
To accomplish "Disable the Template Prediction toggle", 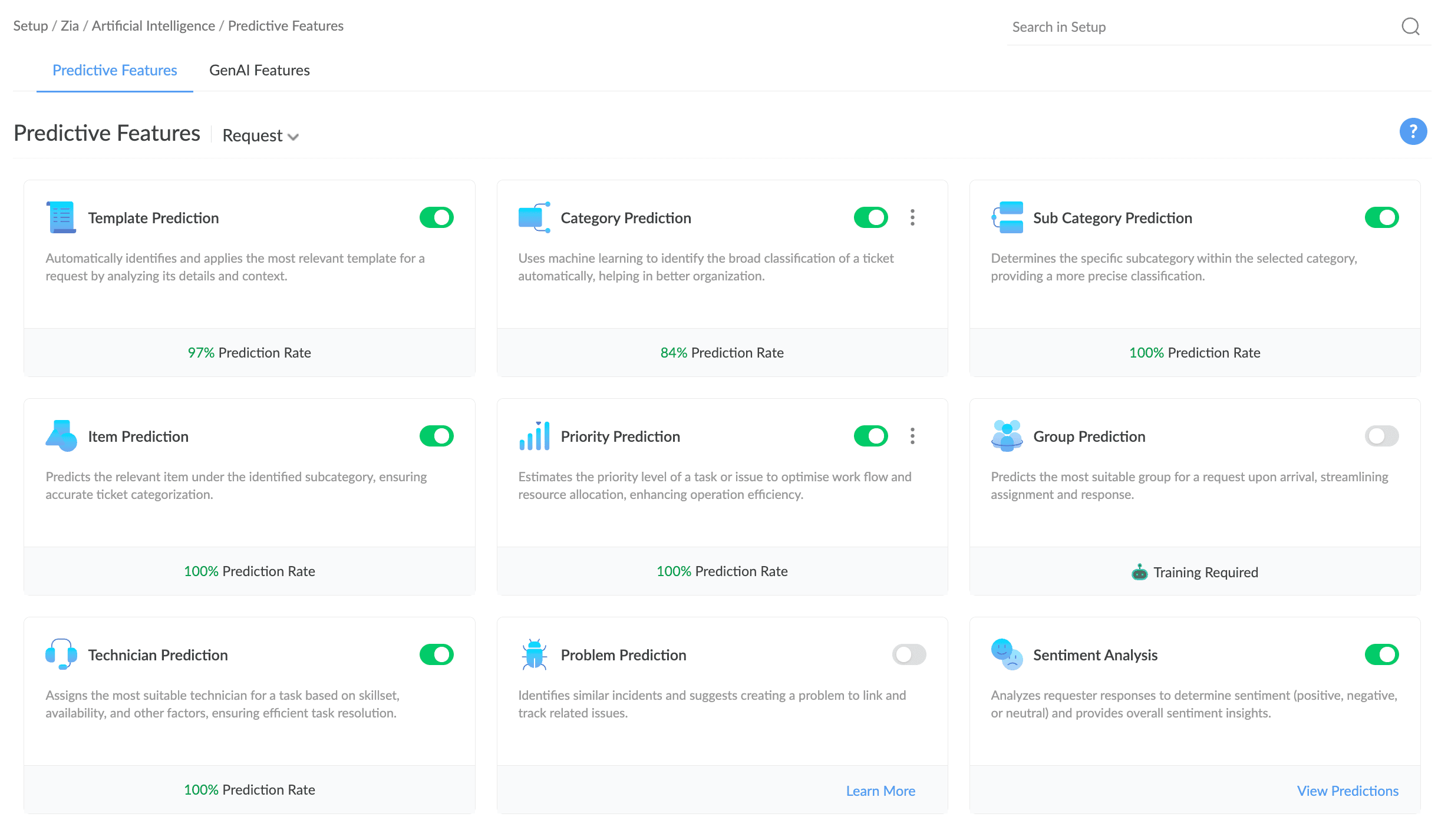I will [436, 217].
